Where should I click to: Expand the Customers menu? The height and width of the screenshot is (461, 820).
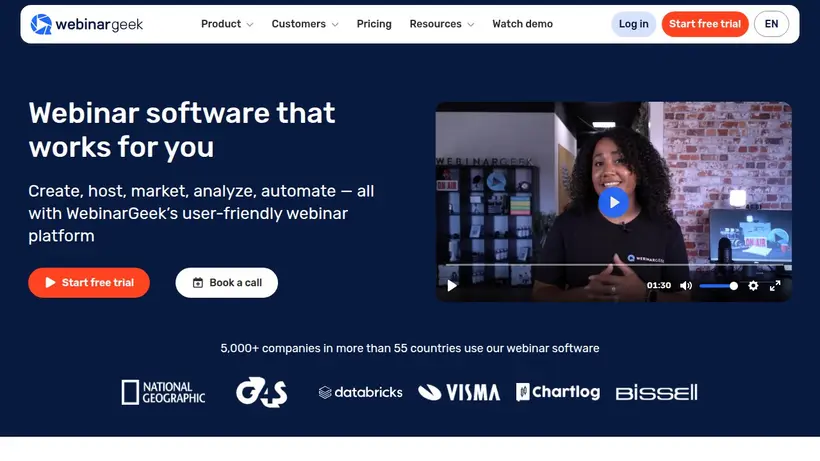(305, 24)
